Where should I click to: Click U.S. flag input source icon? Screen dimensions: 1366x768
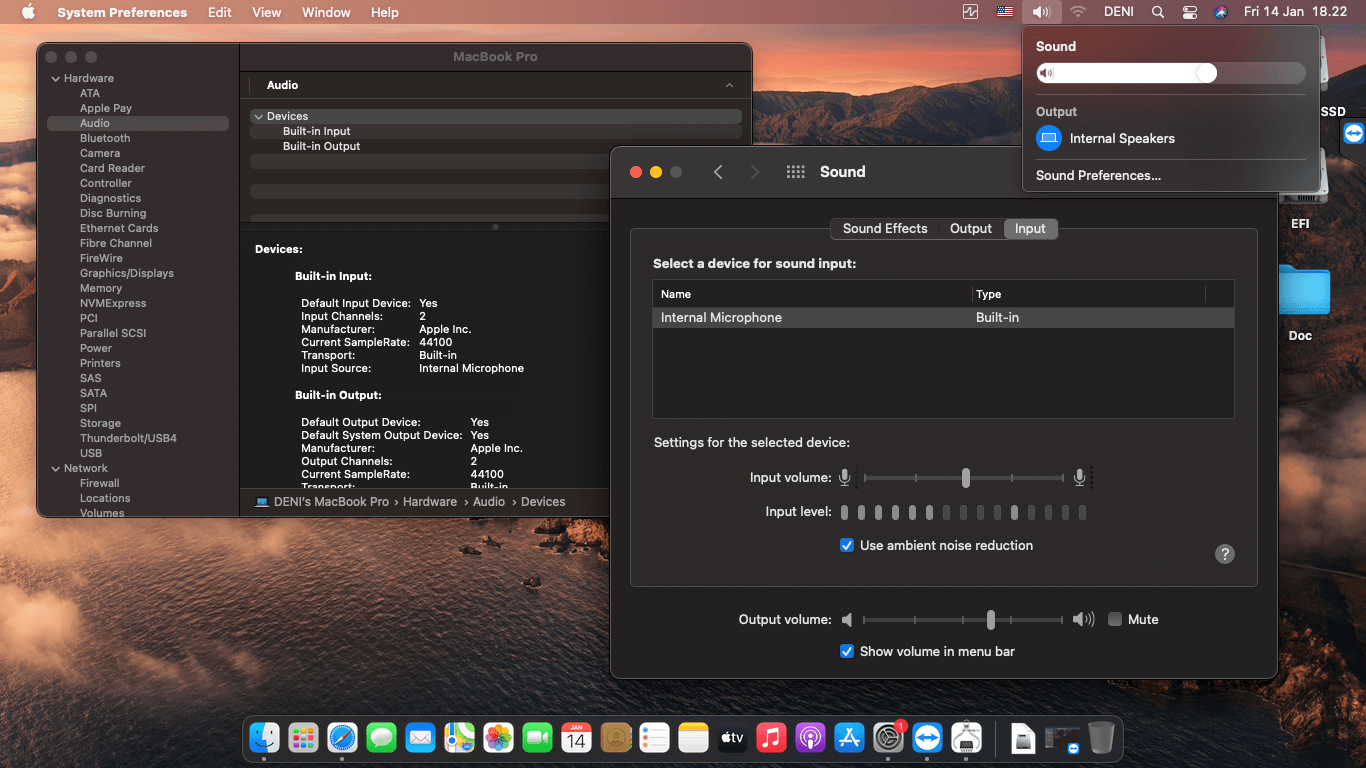[x=1005, y=12]
